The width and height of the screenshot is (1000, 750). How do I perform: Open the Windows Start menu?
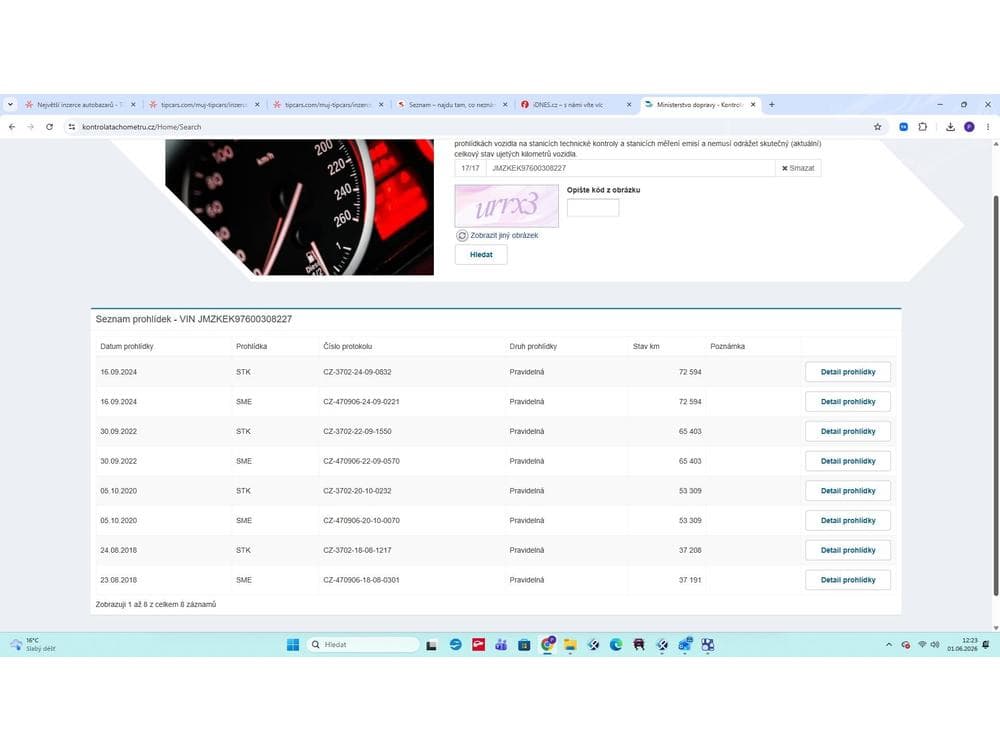point(293,645)
